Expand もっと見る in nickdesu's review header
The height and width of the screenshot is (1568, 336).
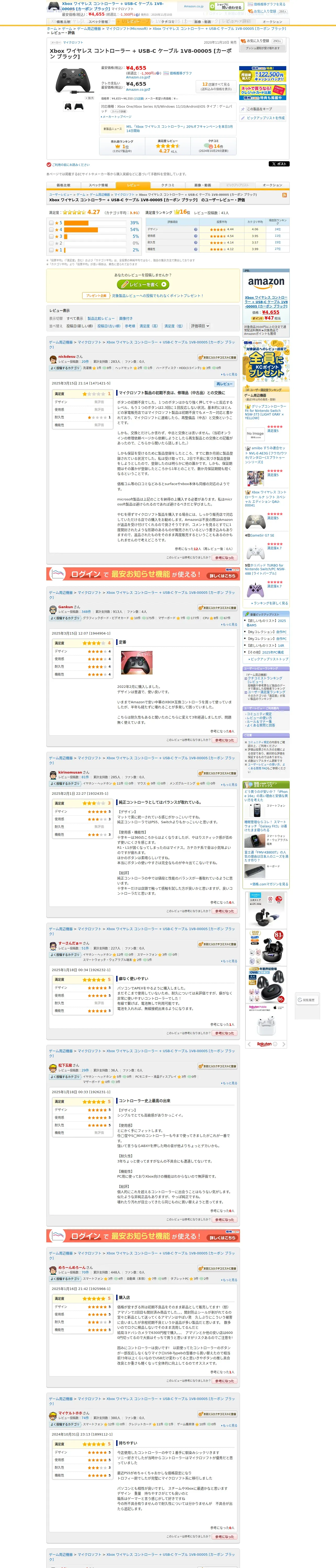pos(229,374)
